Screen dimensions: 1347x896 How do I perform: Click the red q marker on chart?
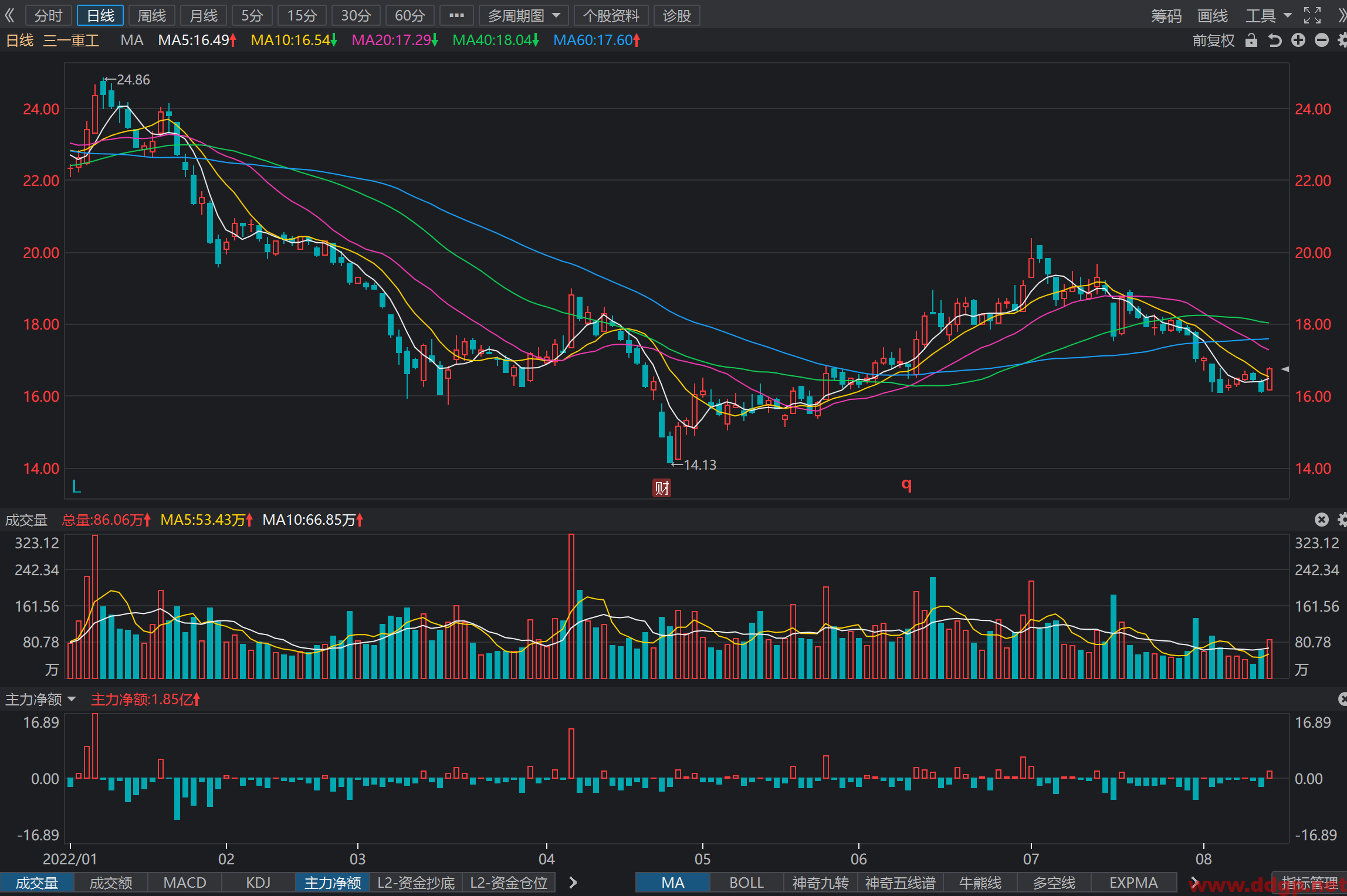click(x=906, y=484)
